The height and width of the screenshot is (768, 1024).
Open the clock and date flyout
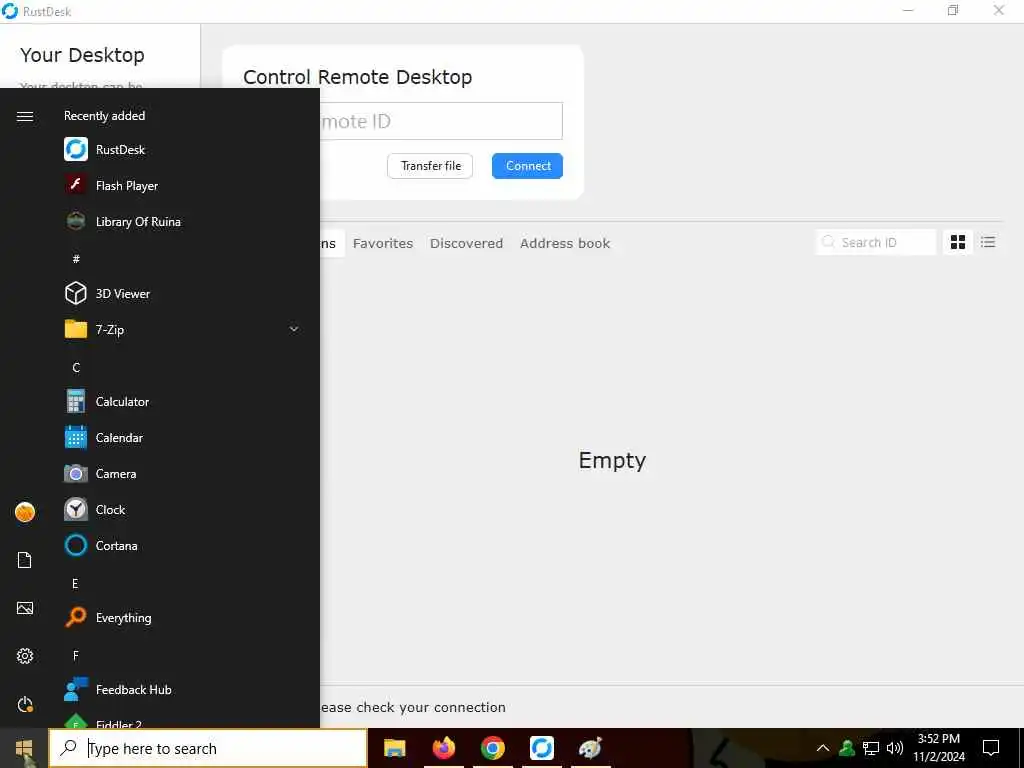coord(938,748)
